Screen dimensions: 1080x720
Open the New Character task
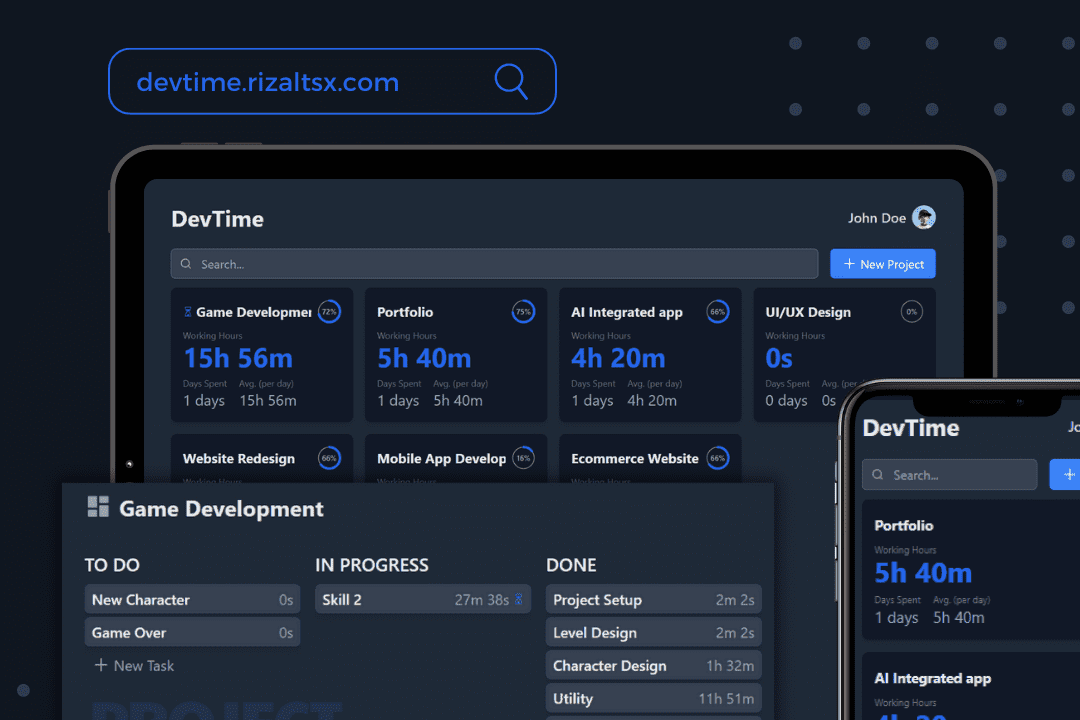click(x=192, y=599)
